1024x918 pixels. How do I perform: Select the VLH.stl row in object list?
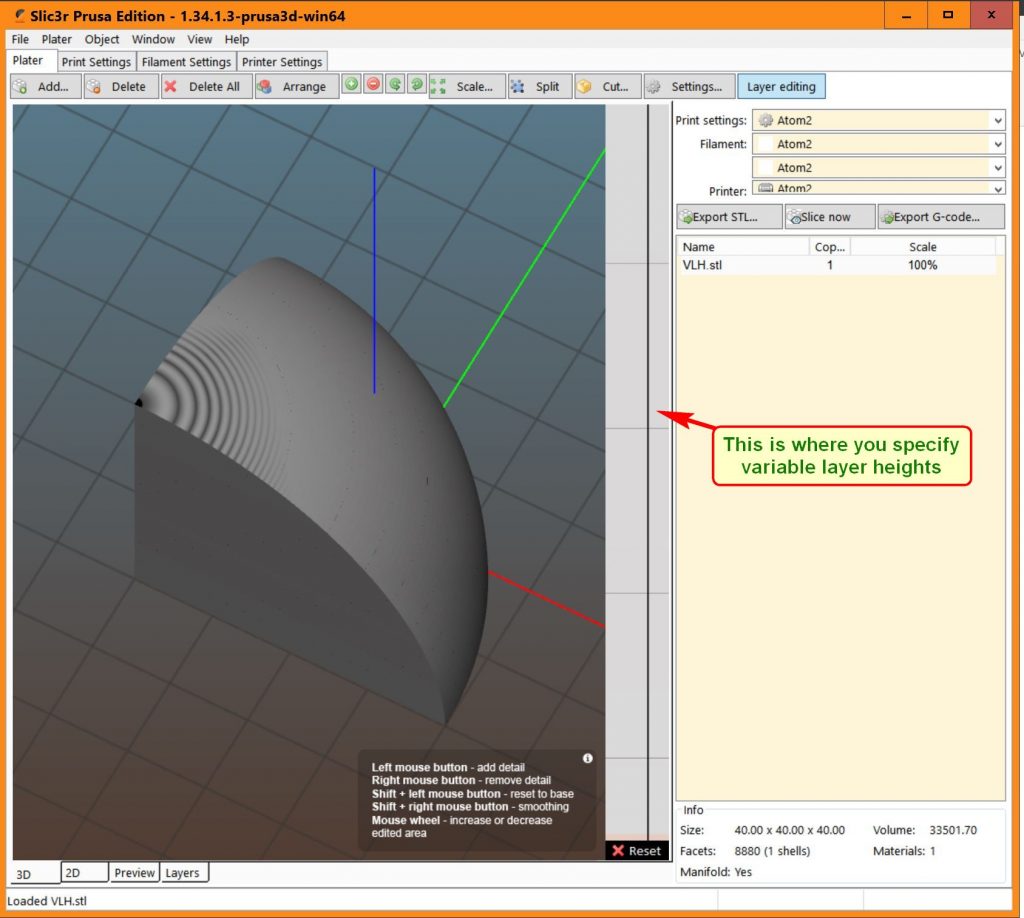pyautogui.click(x=839, y=265)
